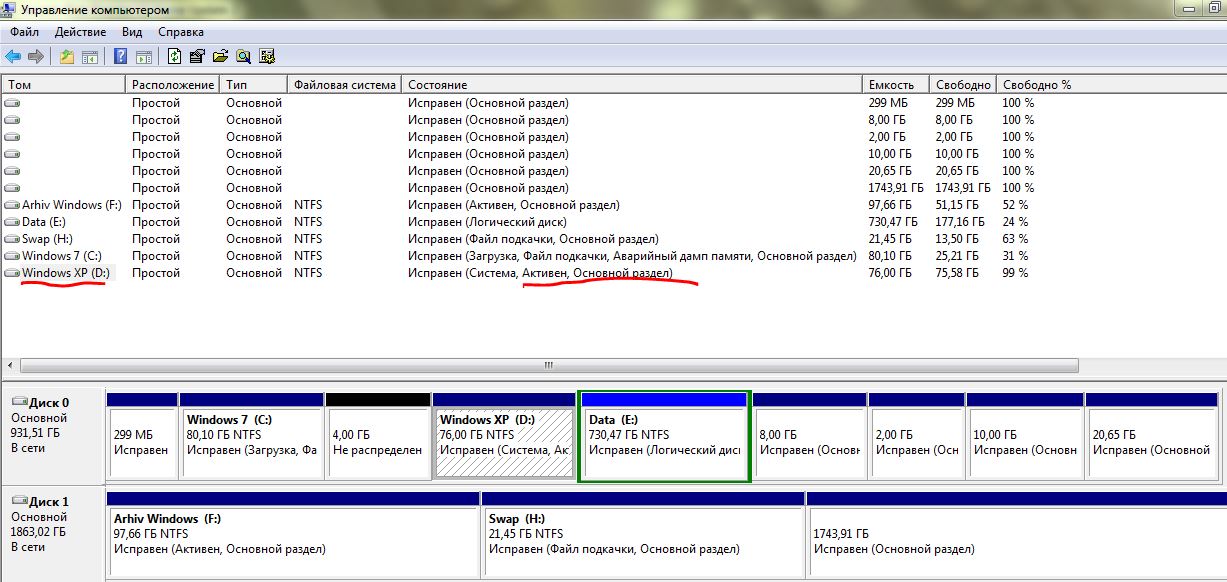Select the drive icon of Swap (H:) row
The width and height of the screenshot is (1227, 582).
click(12, 239)
